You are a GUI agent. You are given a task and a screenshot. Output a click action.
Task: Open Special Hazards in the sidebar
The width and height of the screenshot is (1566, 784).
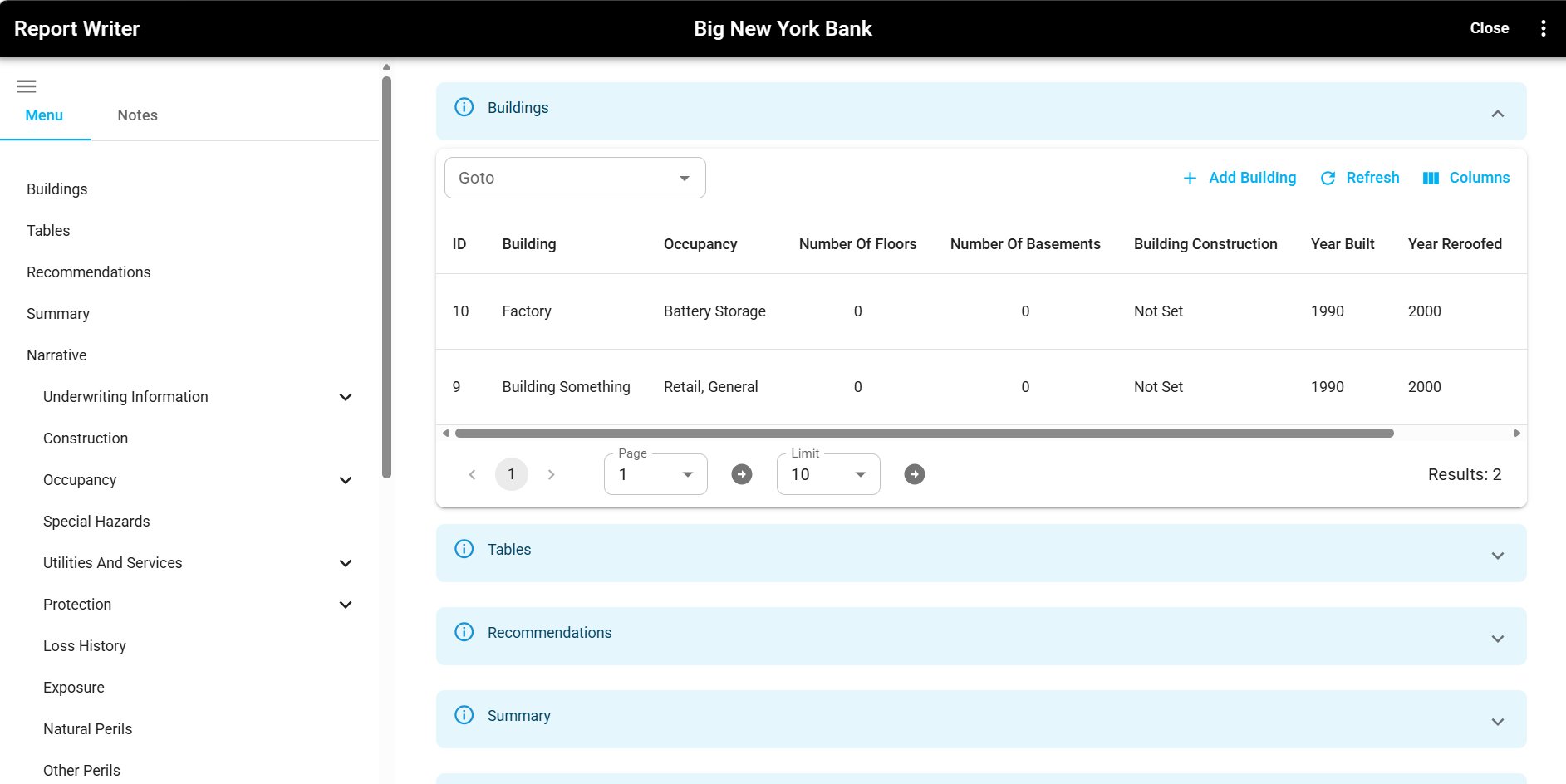(96, 522)
